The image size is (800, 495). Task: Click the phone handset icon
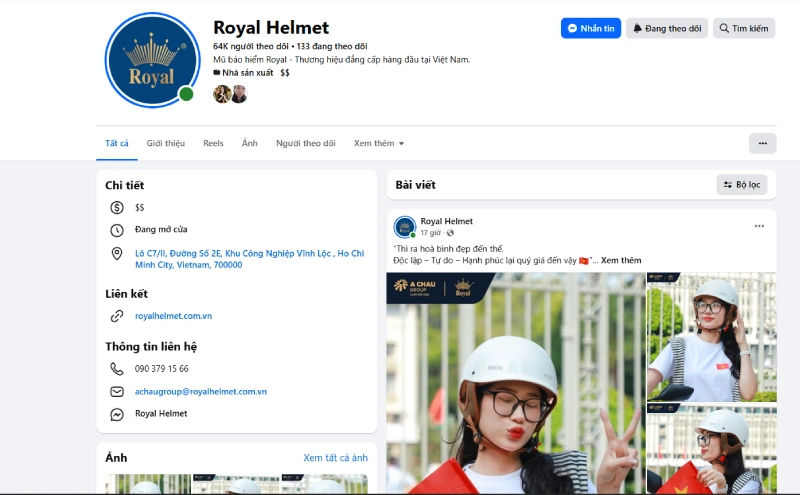(x=117, y=369)
